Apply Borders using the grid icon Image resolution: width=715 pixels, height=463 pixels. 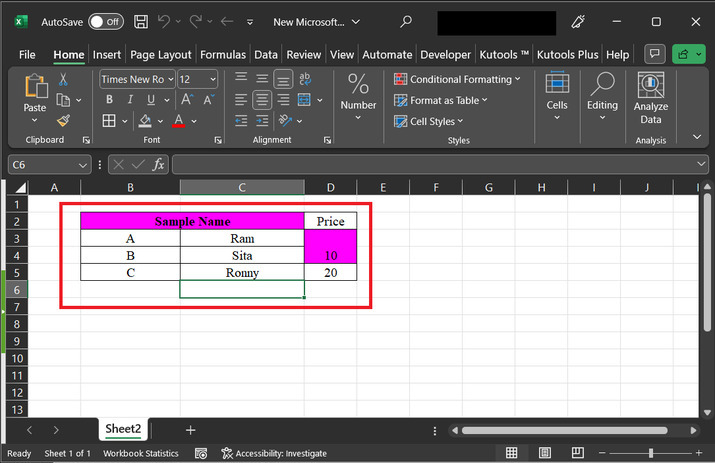tap(109, 121)
